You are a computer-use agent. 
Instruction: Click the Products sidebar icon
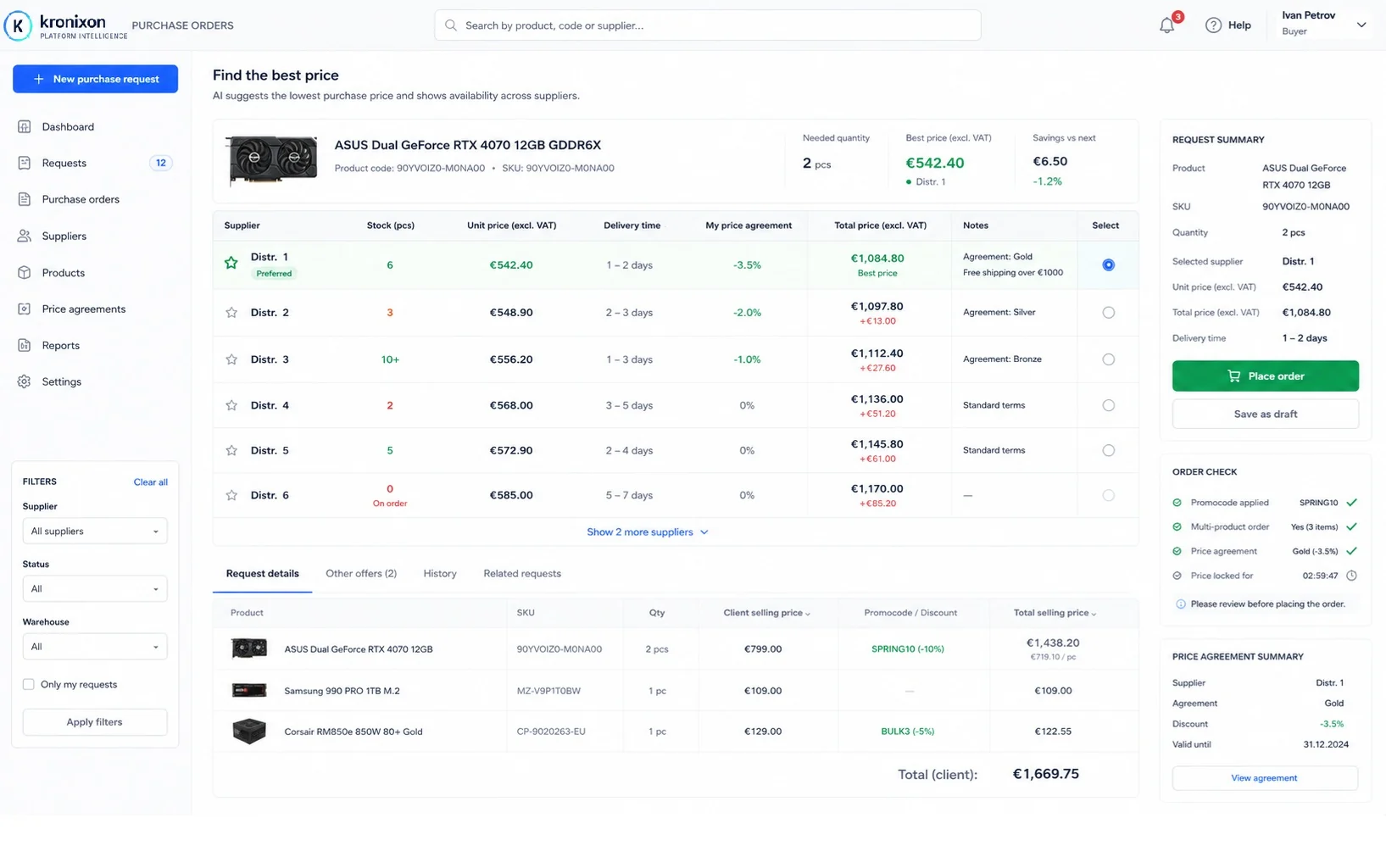click(25, 273)
